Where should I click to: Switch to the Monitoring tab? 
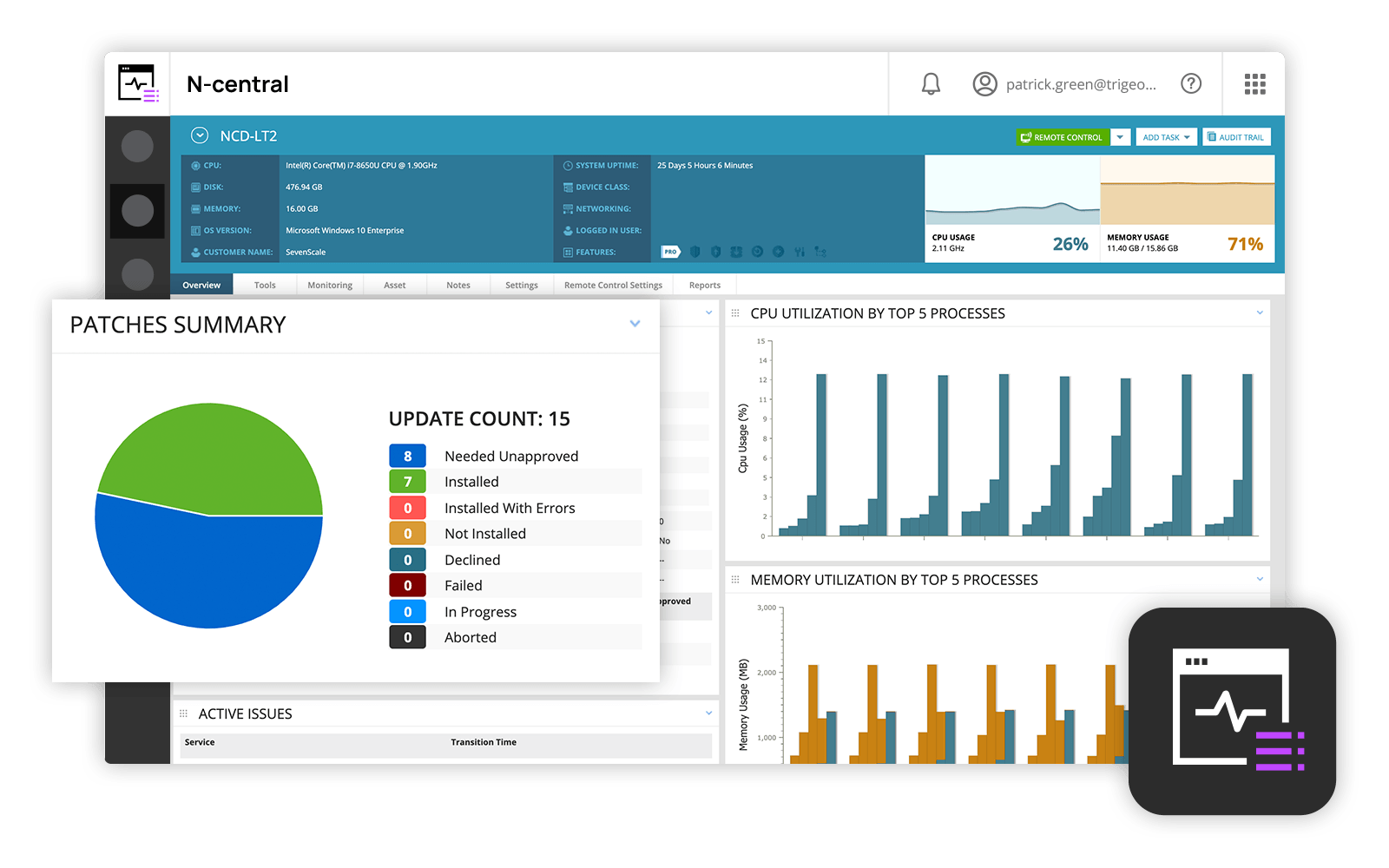click(329, 285)
